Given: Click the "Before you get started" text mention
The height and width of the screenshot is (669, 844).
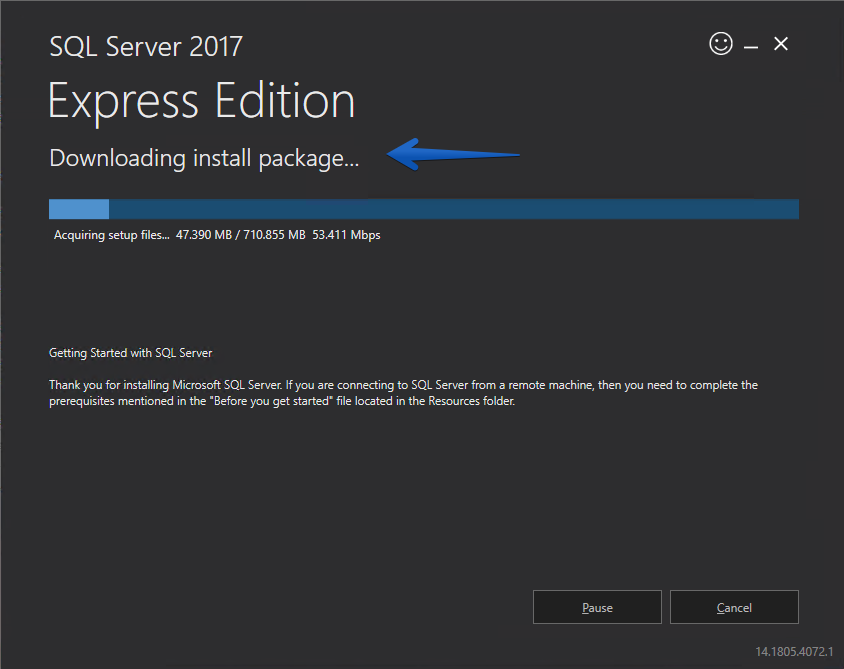Looking at the screenshot, I should (x=273, y=401).
